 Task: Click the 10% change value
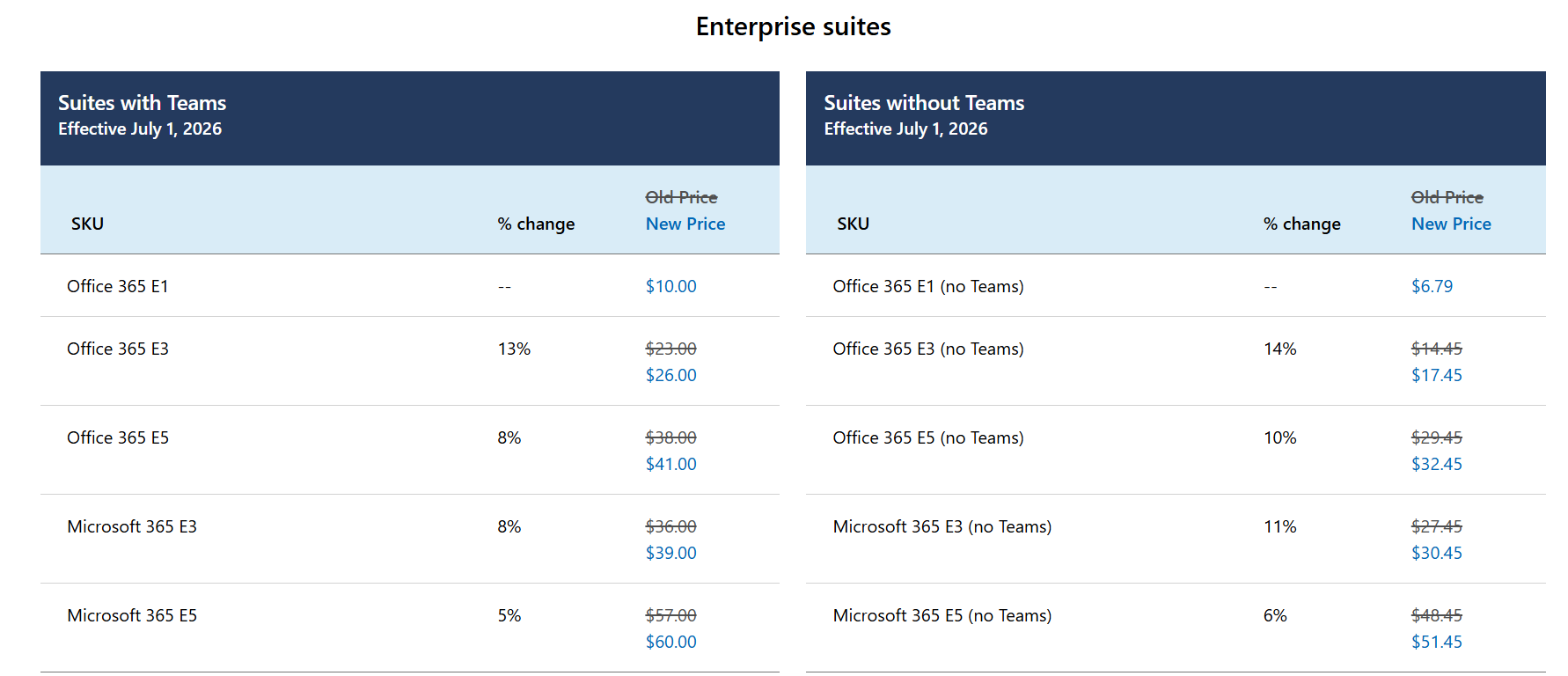click(x=1280, y=437)
